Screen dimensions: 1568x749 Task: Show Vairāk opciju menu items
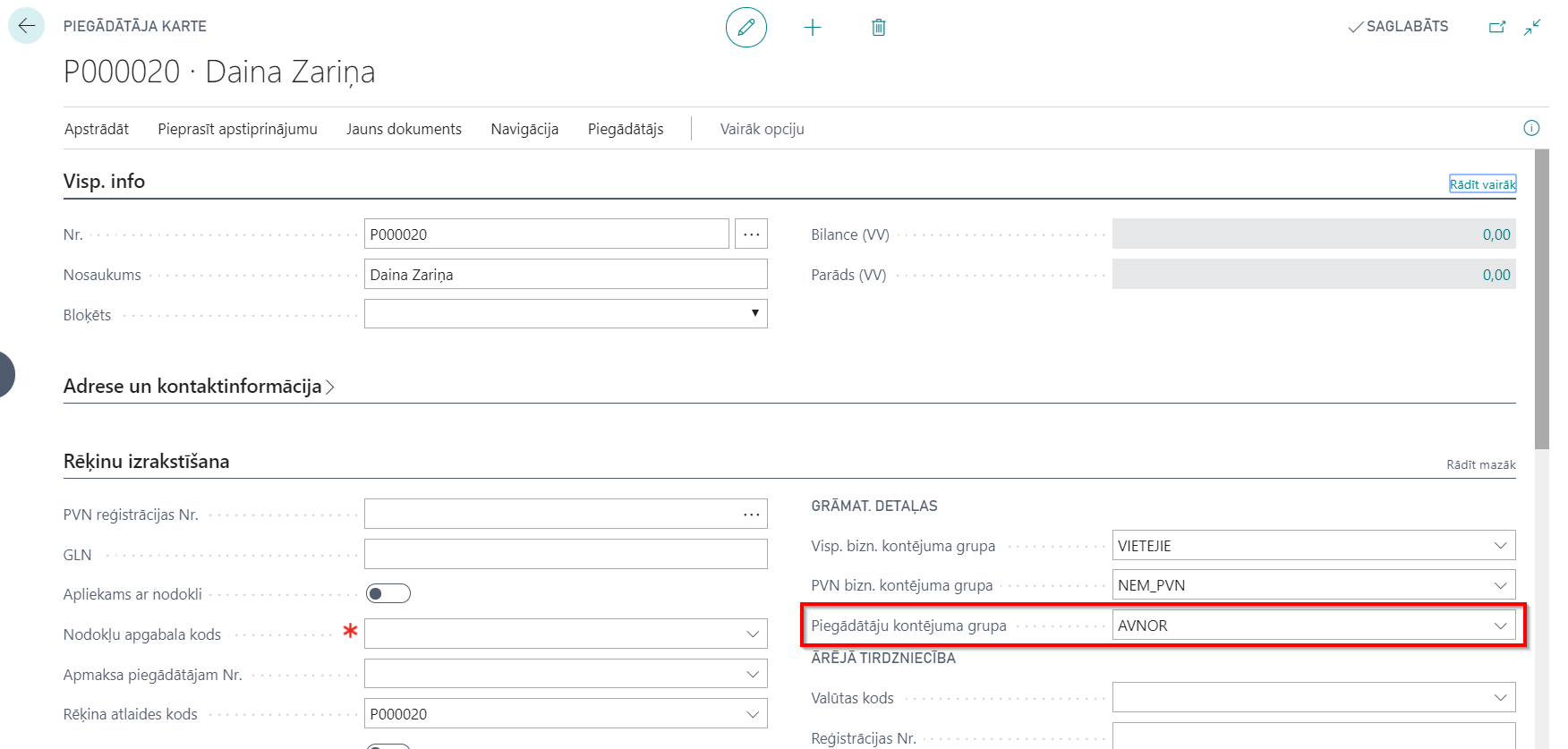(x=763, y=129)
